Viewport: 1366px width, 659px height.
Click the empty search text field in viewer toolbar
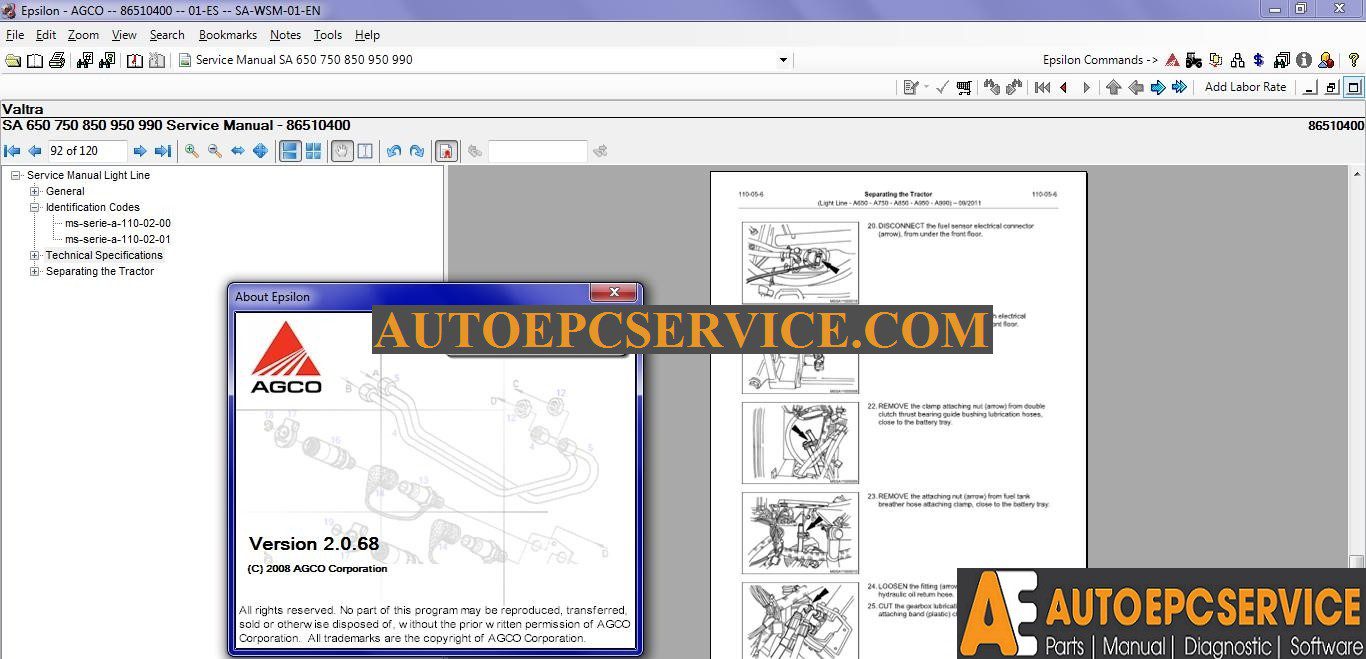point(537,151)
